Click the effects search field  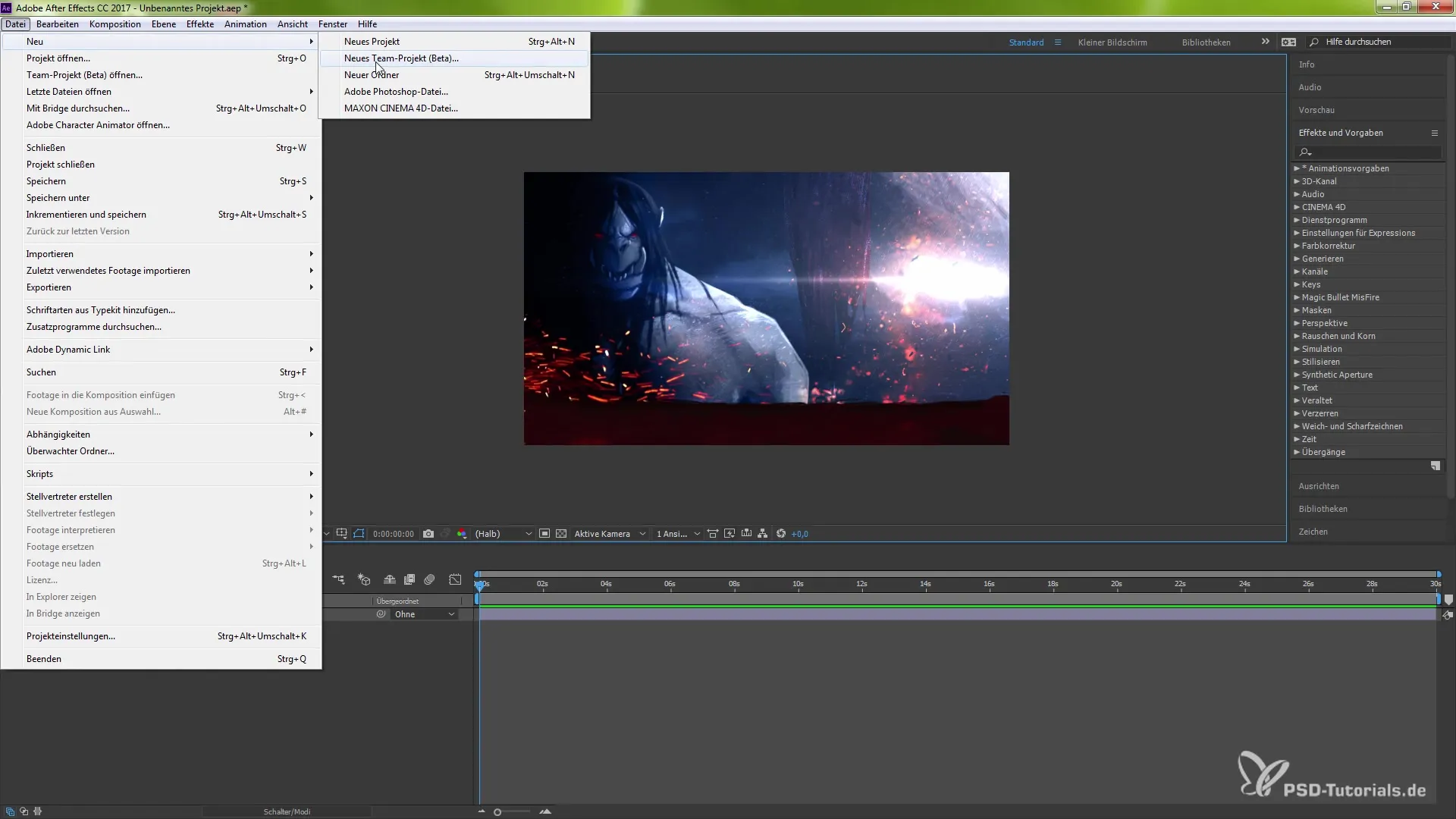pyautogui.click(x=1369, y=152)
